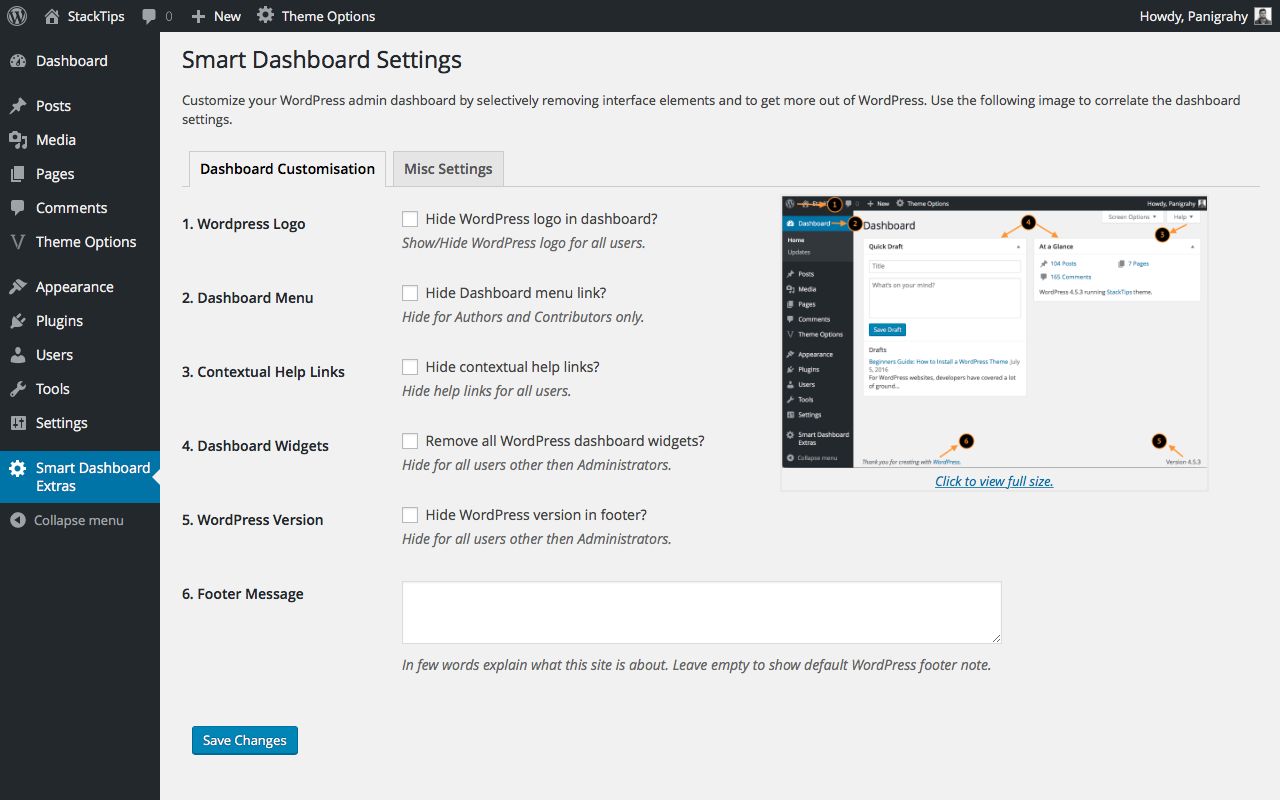Click the Theme Options gear icon in admin bar

point(265,16)
